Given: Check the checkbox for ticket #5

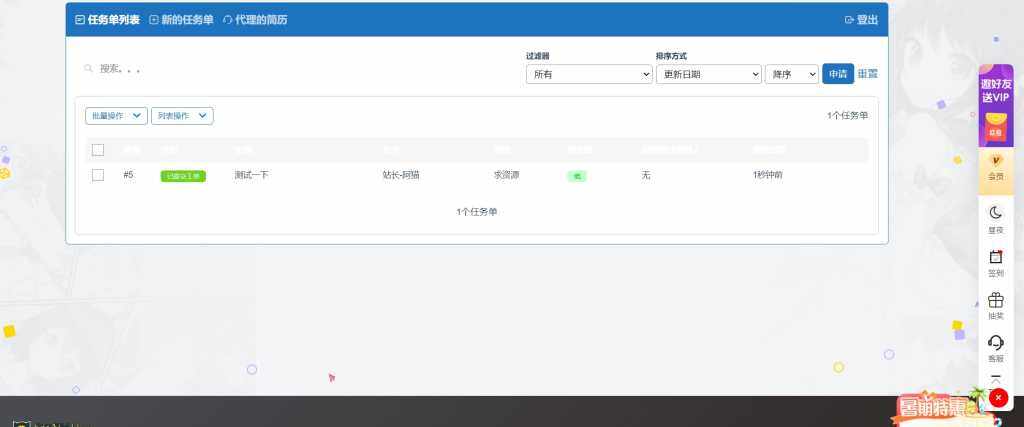Looking at the screenshot, I should pos(98,175).
